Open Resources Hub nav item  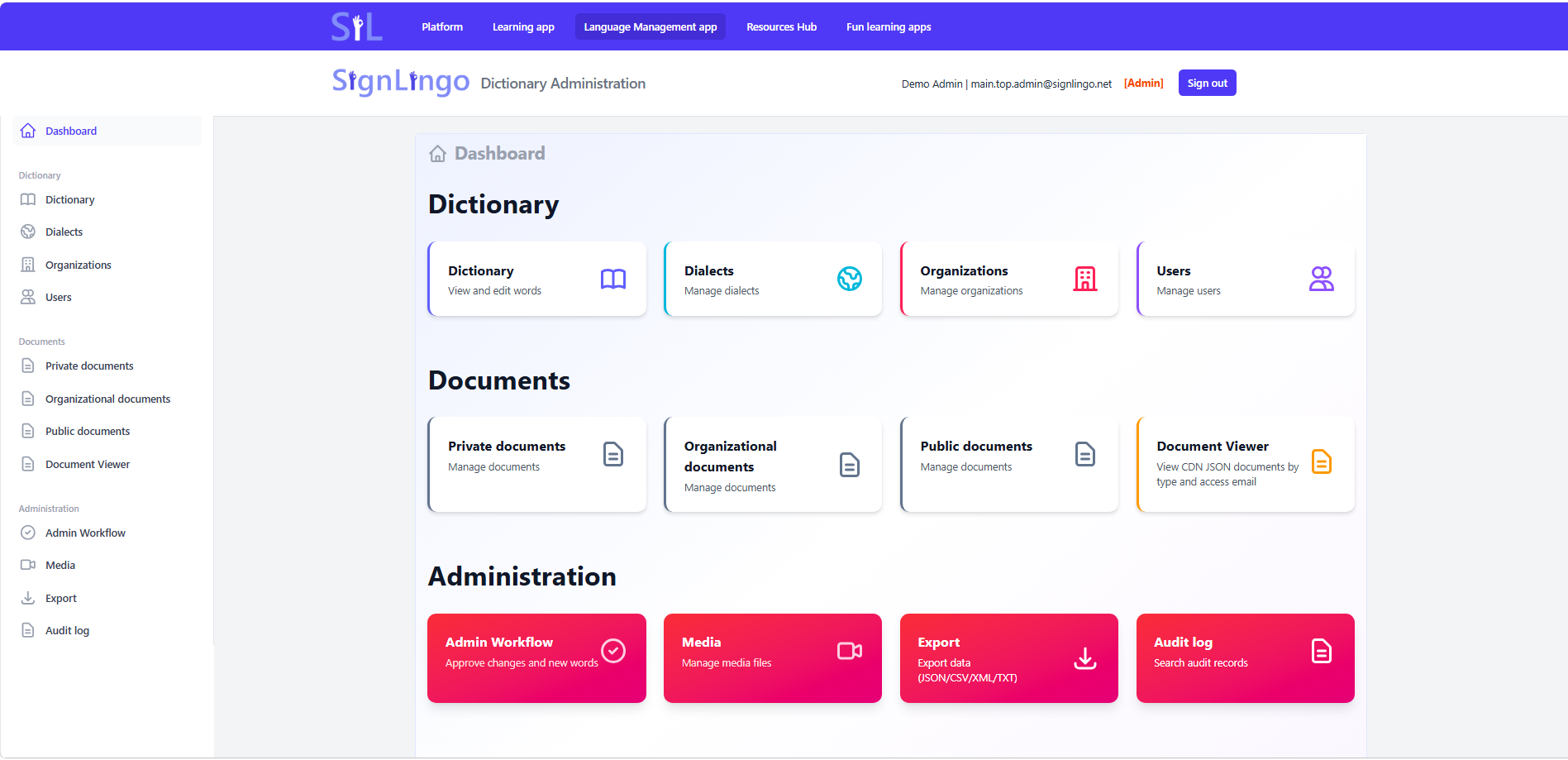point(781,26)
